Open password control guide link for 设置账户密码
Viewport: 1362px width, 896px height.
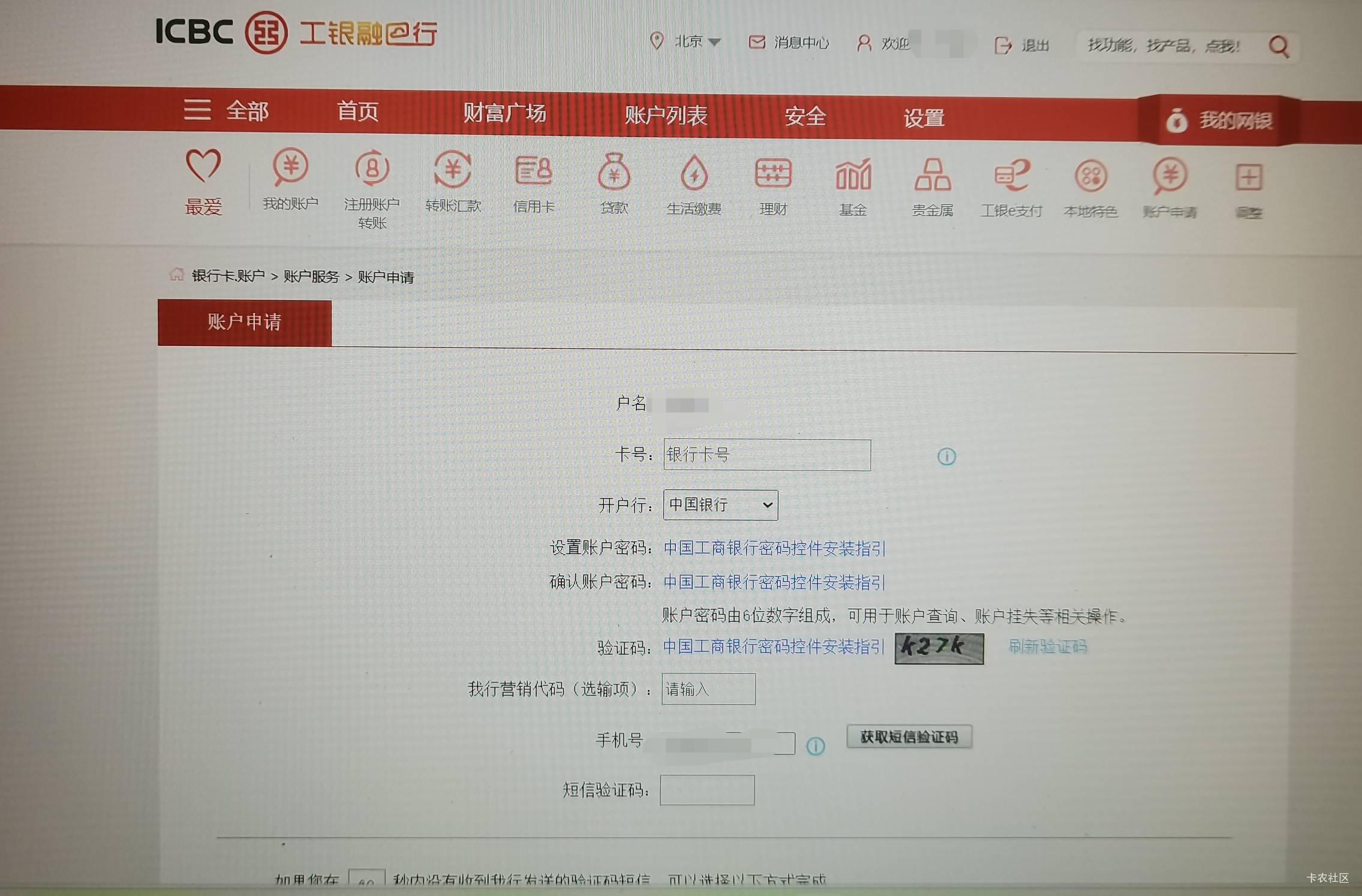[774, 548]
